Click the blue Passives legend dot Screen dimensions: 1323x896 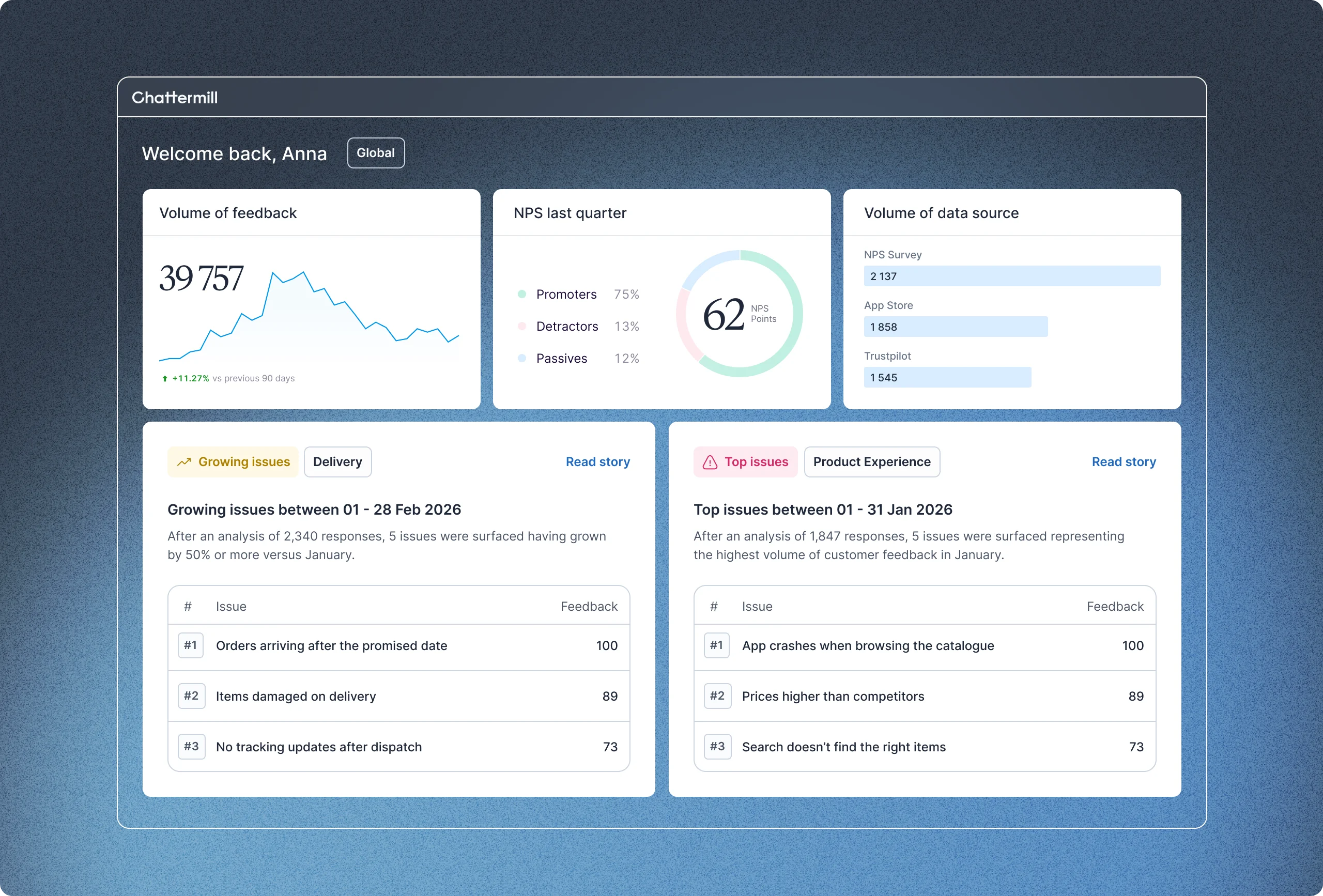pyautogui.click(x=521, y=358)
